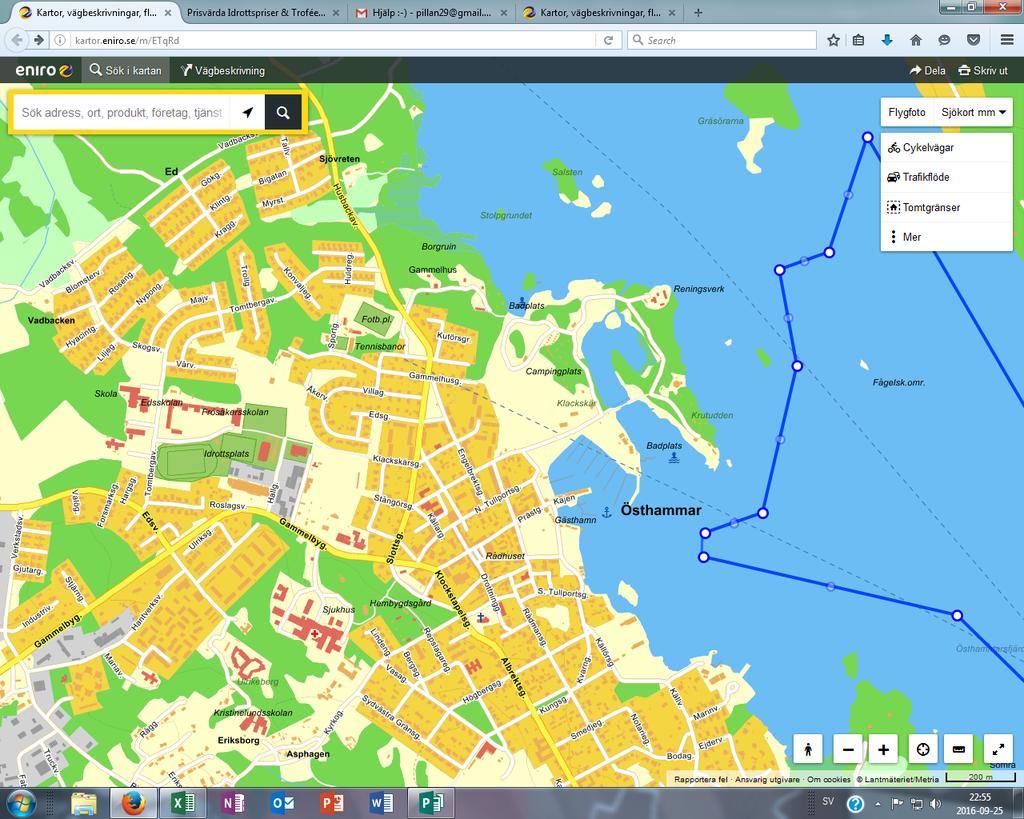
Task: Open the Windows Start menu
Action: click(x=20, y=803)
